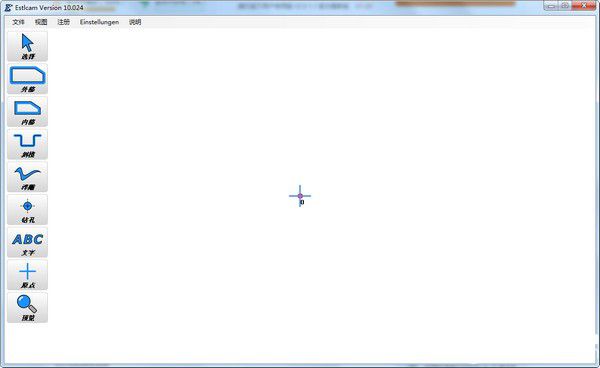
Task: Open the magnifier preview tool (预览)
Action: click(27, 308)
